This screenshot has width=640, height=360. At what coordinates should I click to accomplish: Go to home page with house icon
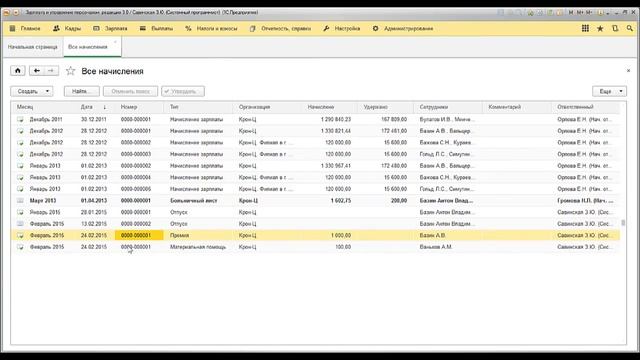pyautogui.click(x=18, y=71)
